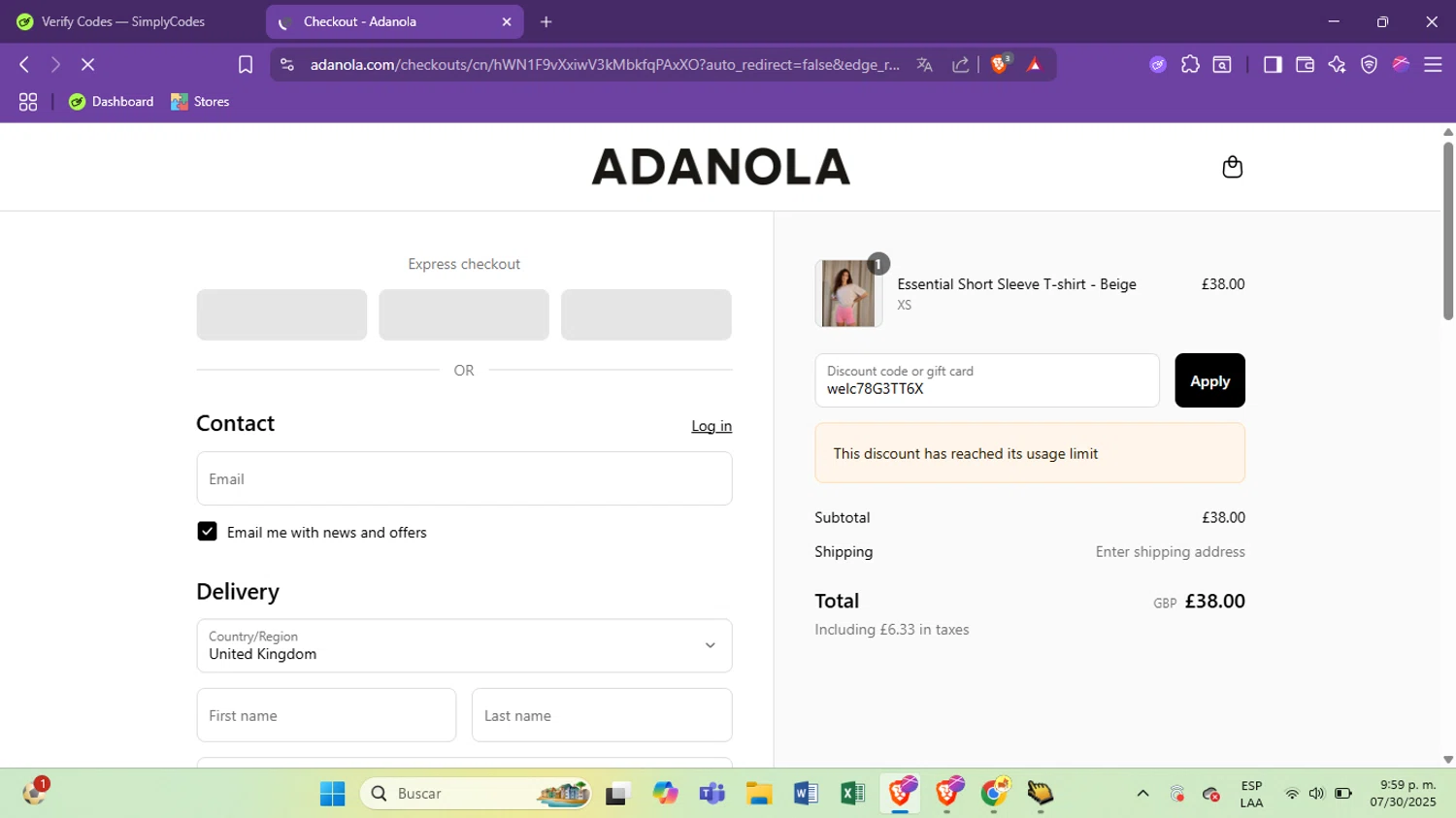Image resolution: width=1456 pixels, height=818 pixels.
Task: Click the First name field
Action: pos(326,715)
